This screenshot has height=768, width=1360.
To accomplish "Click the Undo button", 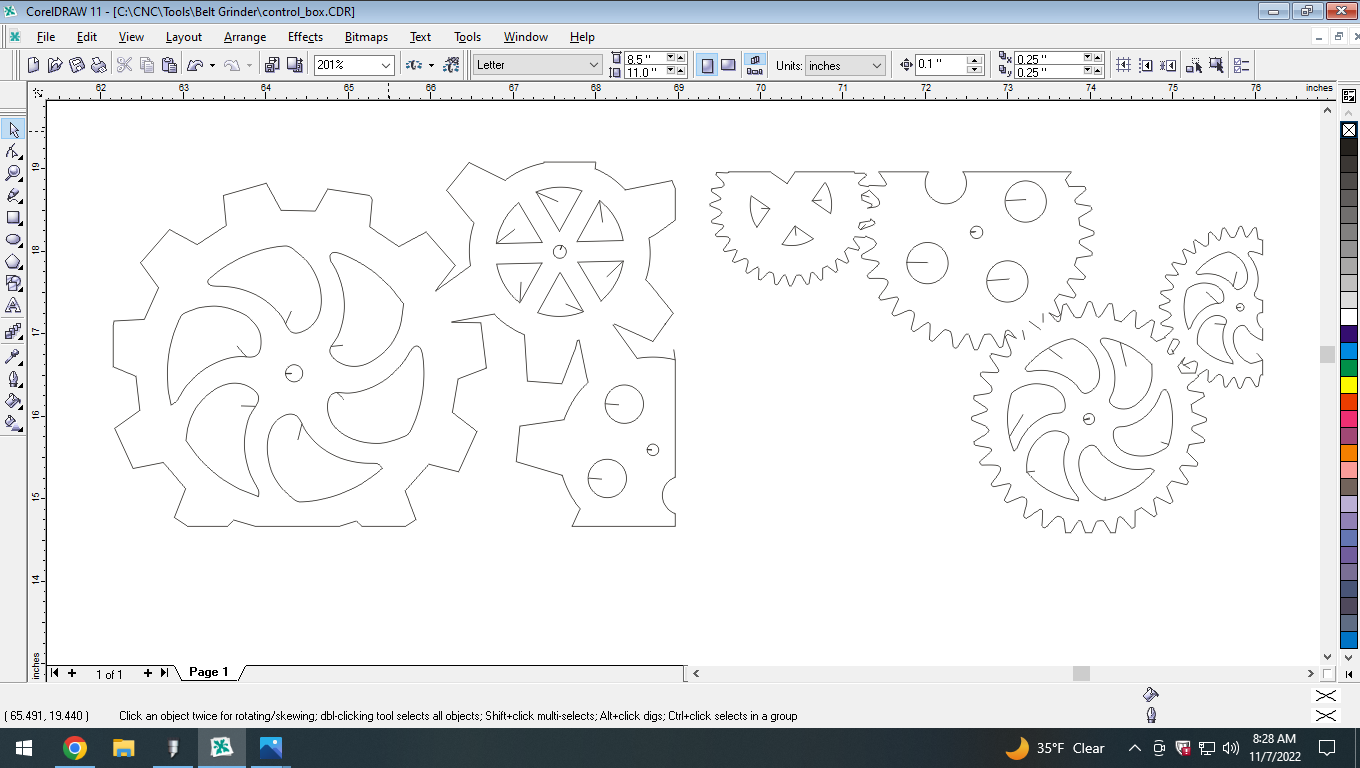I will [196, 64].
